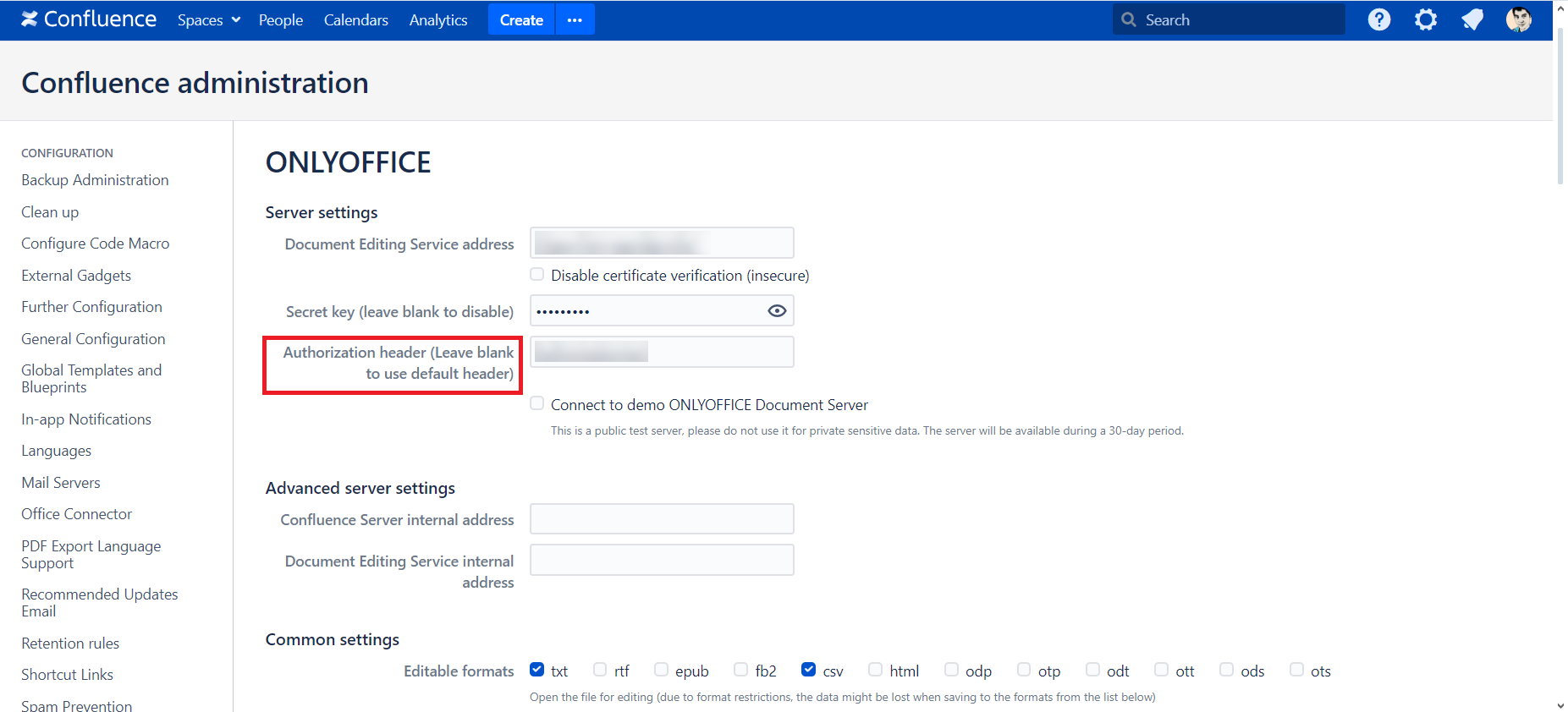Click the three-dots button beside Create
The height and width of the screenshot is (712, 1568).
575,19
